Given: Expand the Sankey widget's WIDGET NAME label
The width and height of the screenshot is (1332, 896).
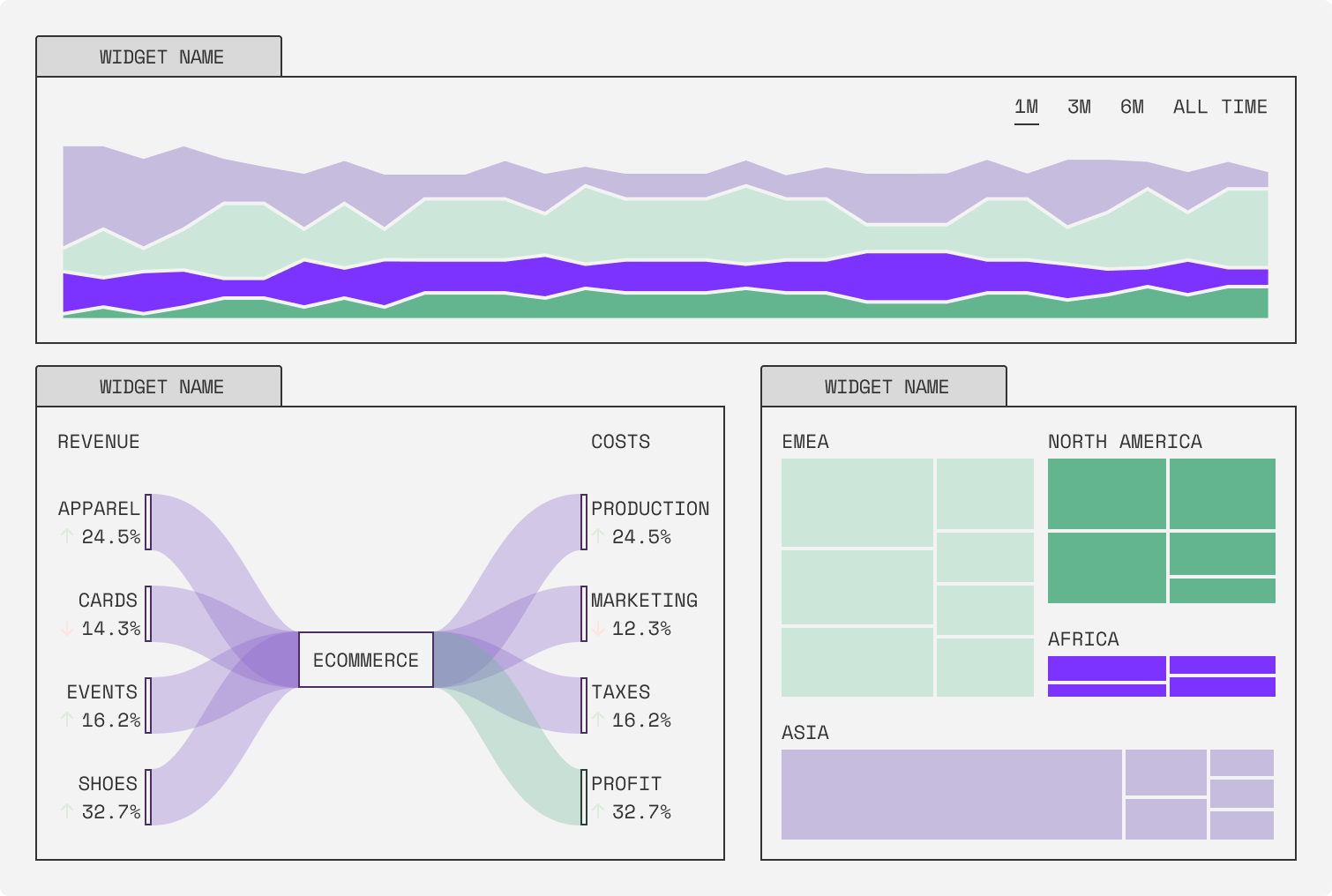Looking at the screenshot, I should [161, 385].
